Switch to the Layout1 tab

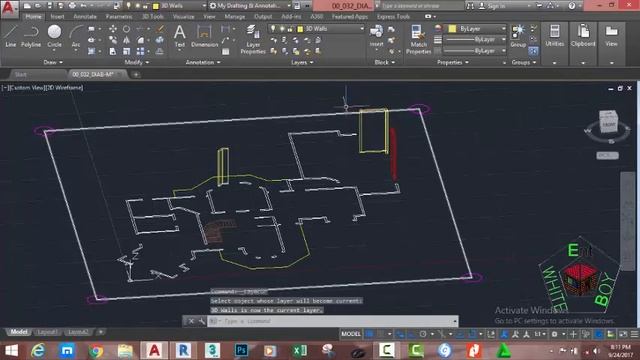(47, 332)
